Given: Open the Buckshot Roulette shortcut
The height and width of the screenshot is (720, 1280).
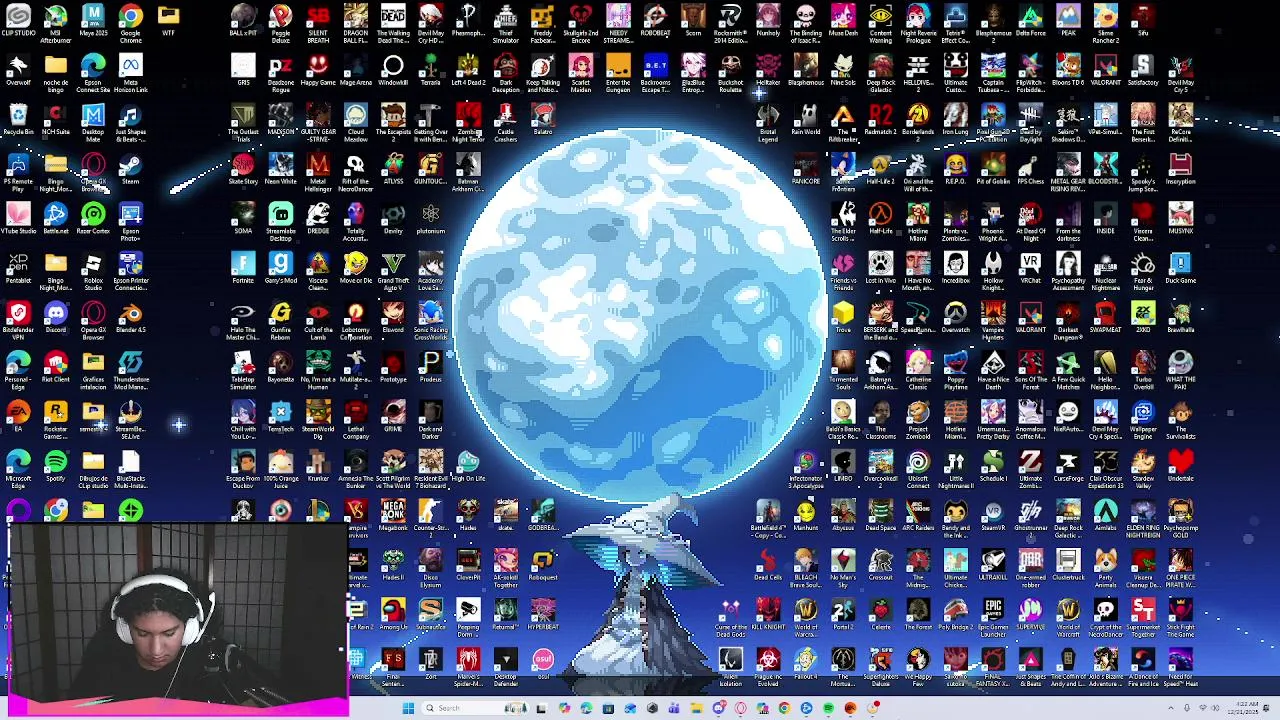Looking at the screenshot, I should click(731, 73).
